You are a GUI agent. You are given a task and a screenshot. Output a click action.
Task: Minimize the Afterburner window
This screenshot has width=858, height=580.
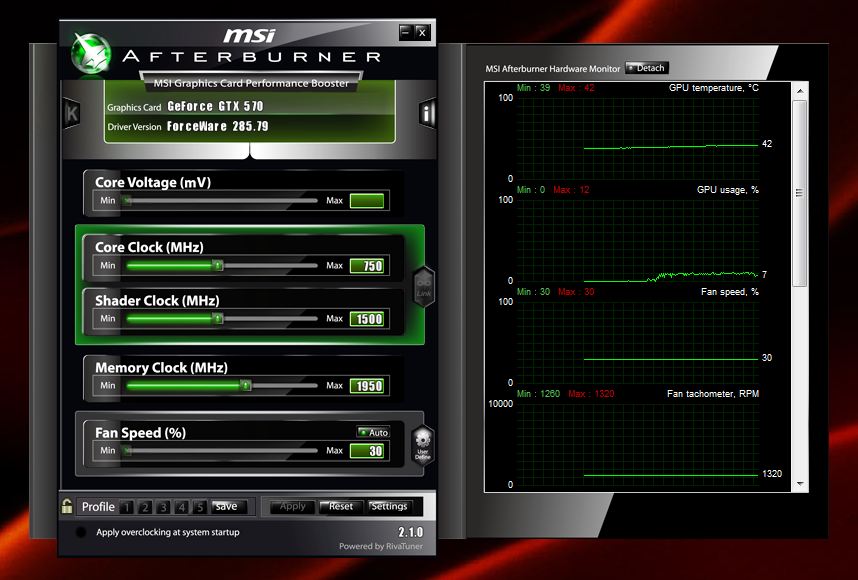coord(405,32)
